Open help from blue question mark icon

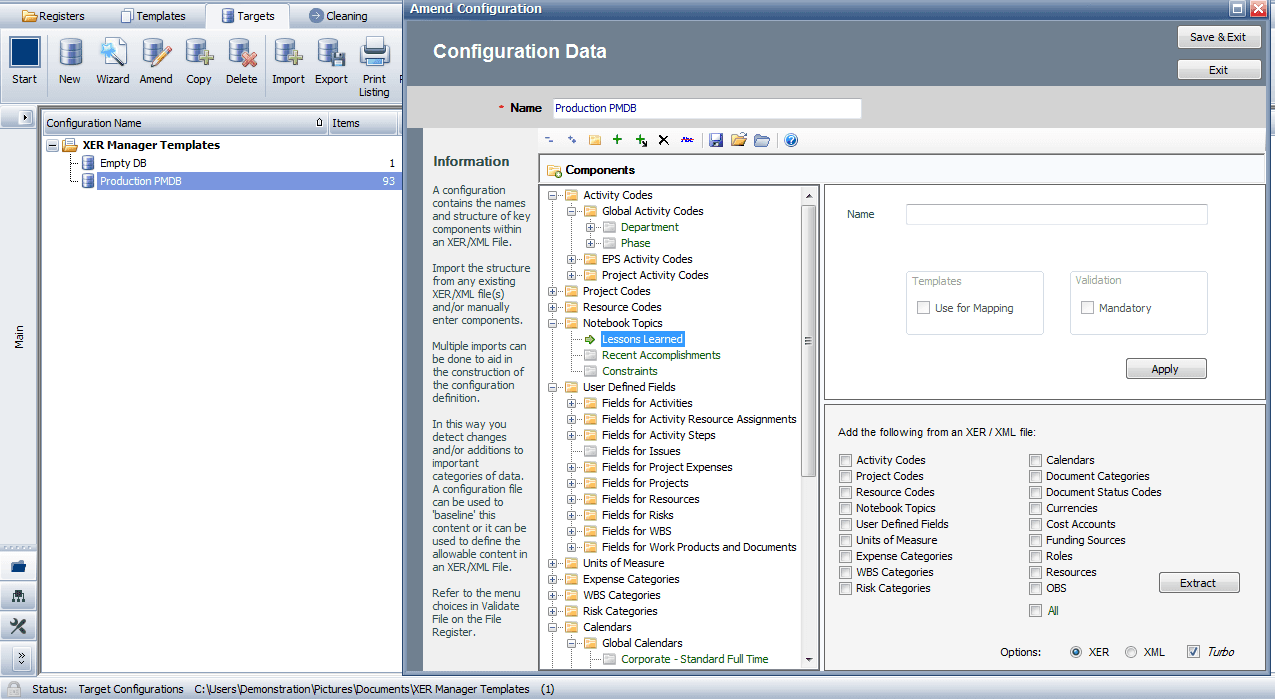[791, 141]
